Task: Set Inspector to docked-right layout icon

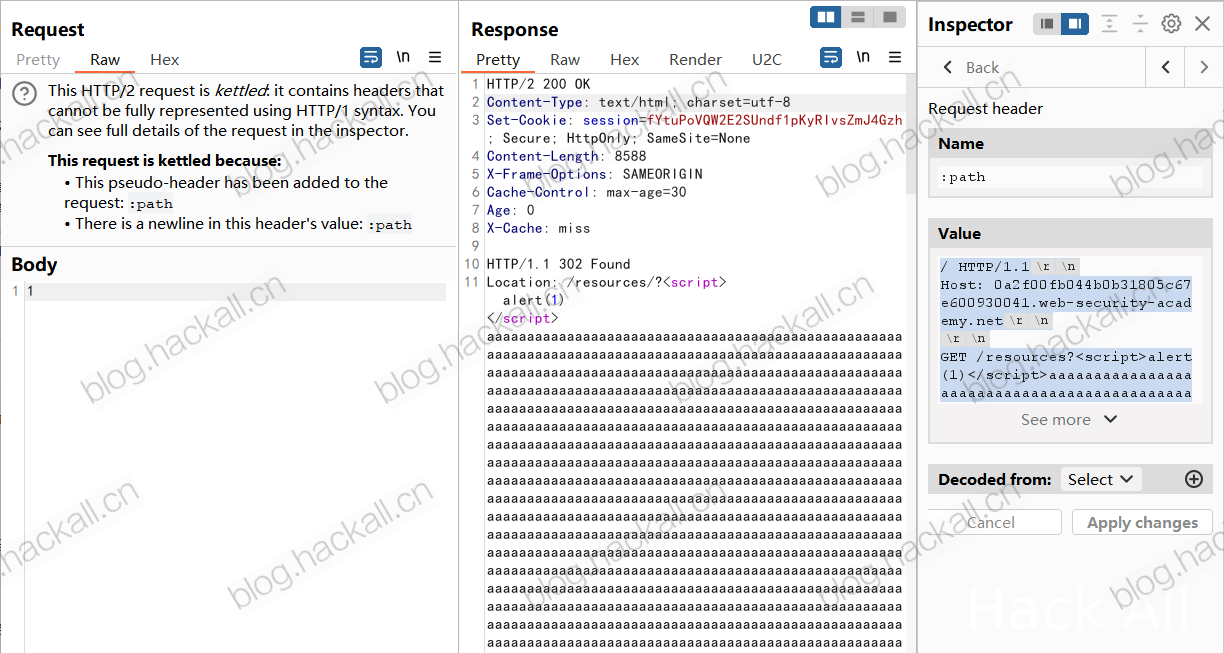Action: click(x=1075, y=24)
